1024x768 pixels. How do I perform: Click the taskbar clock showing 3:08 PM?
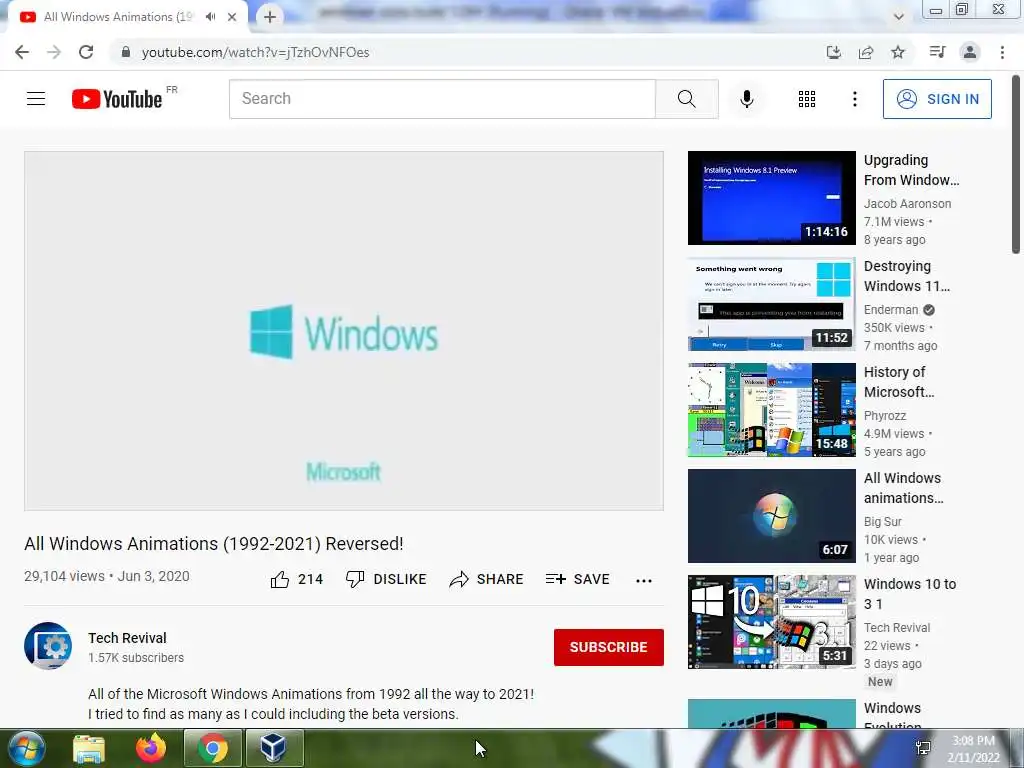(x=973, y=749)
